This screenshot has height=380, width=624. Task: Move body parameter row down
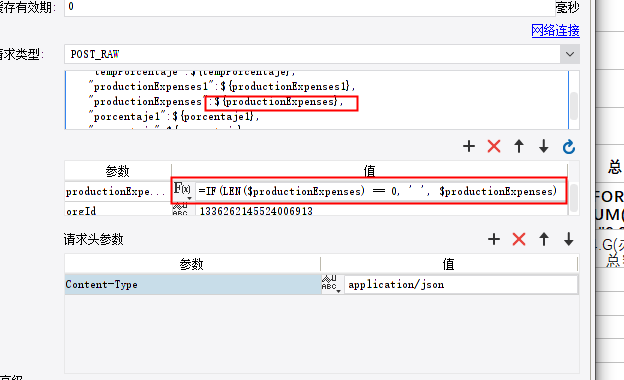point(544,146)
